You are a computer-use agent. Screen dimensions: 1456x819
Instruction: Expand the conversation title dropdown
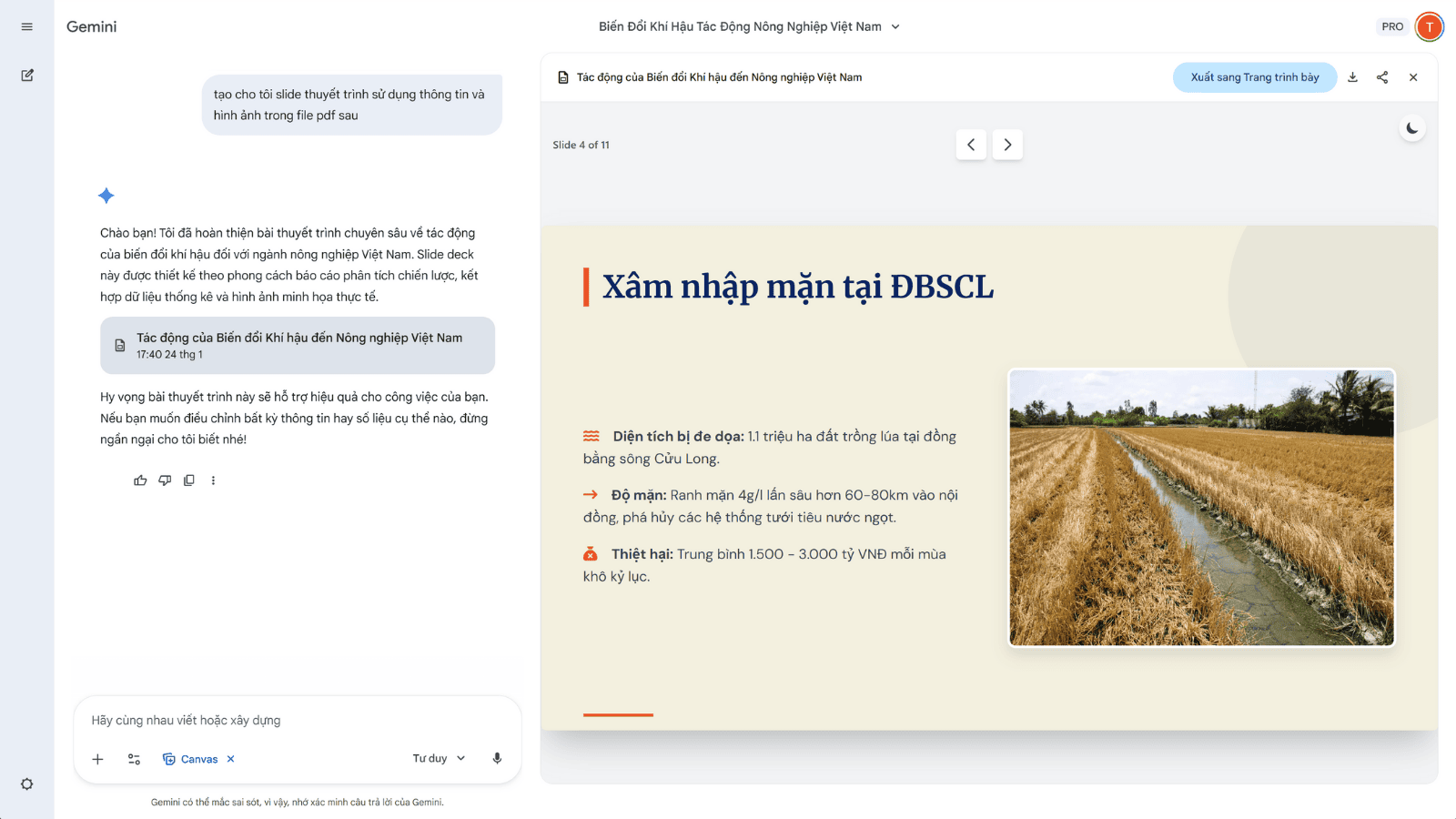(x=895, y=26)
